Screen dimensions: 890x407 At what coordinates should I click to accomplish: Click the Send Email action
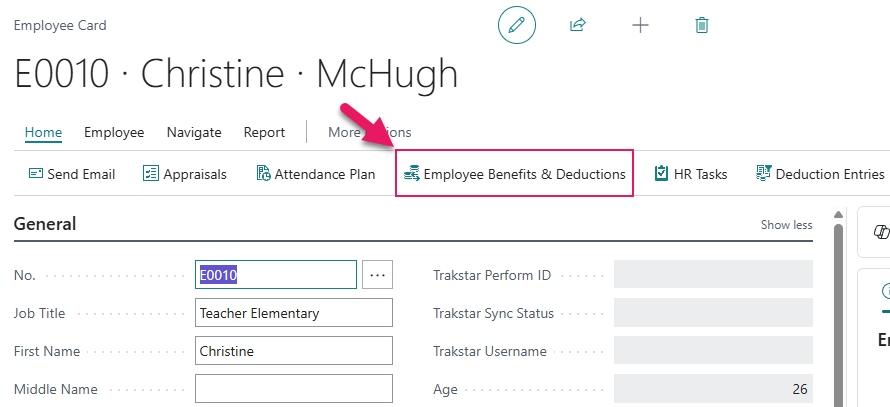pyautogui.click(x=72, y=174)
